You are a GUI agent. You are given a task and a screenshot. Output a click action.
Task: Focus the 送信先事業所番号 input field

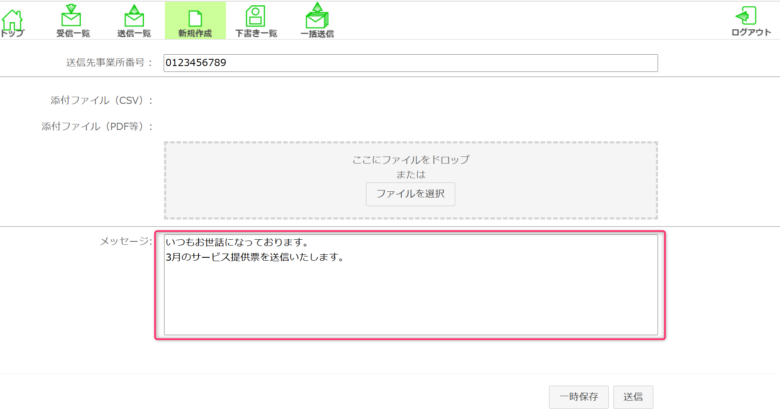point(410,63)
